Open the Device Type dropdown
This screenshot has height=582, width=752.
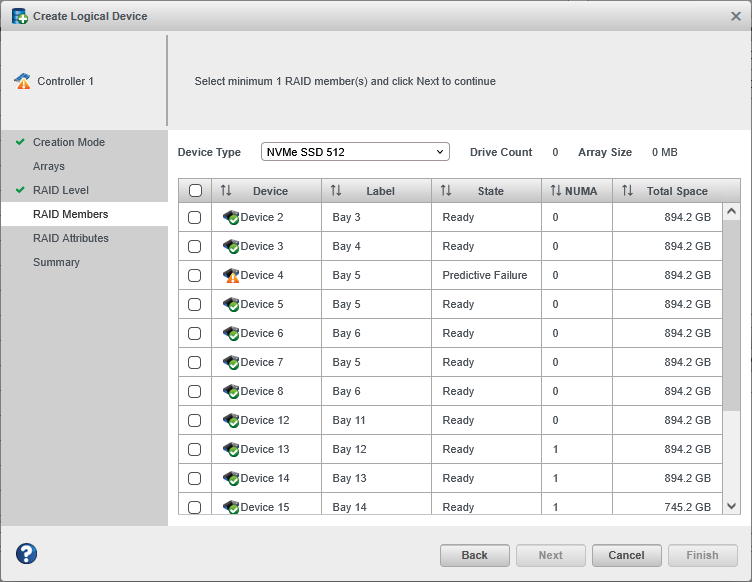tap(355, 152)
